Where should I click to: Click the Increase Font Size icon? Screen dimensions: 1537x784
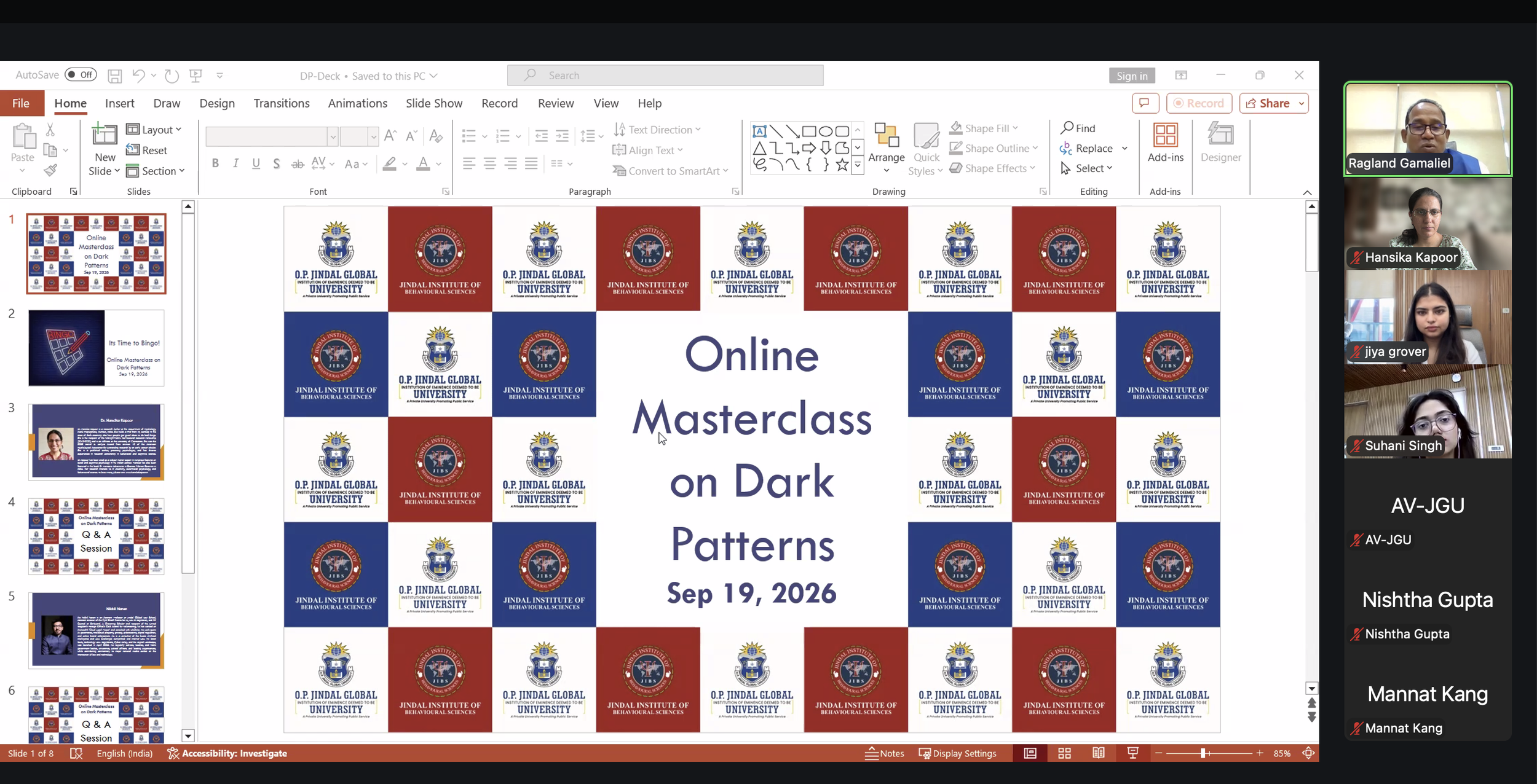(x=390, y=136)
